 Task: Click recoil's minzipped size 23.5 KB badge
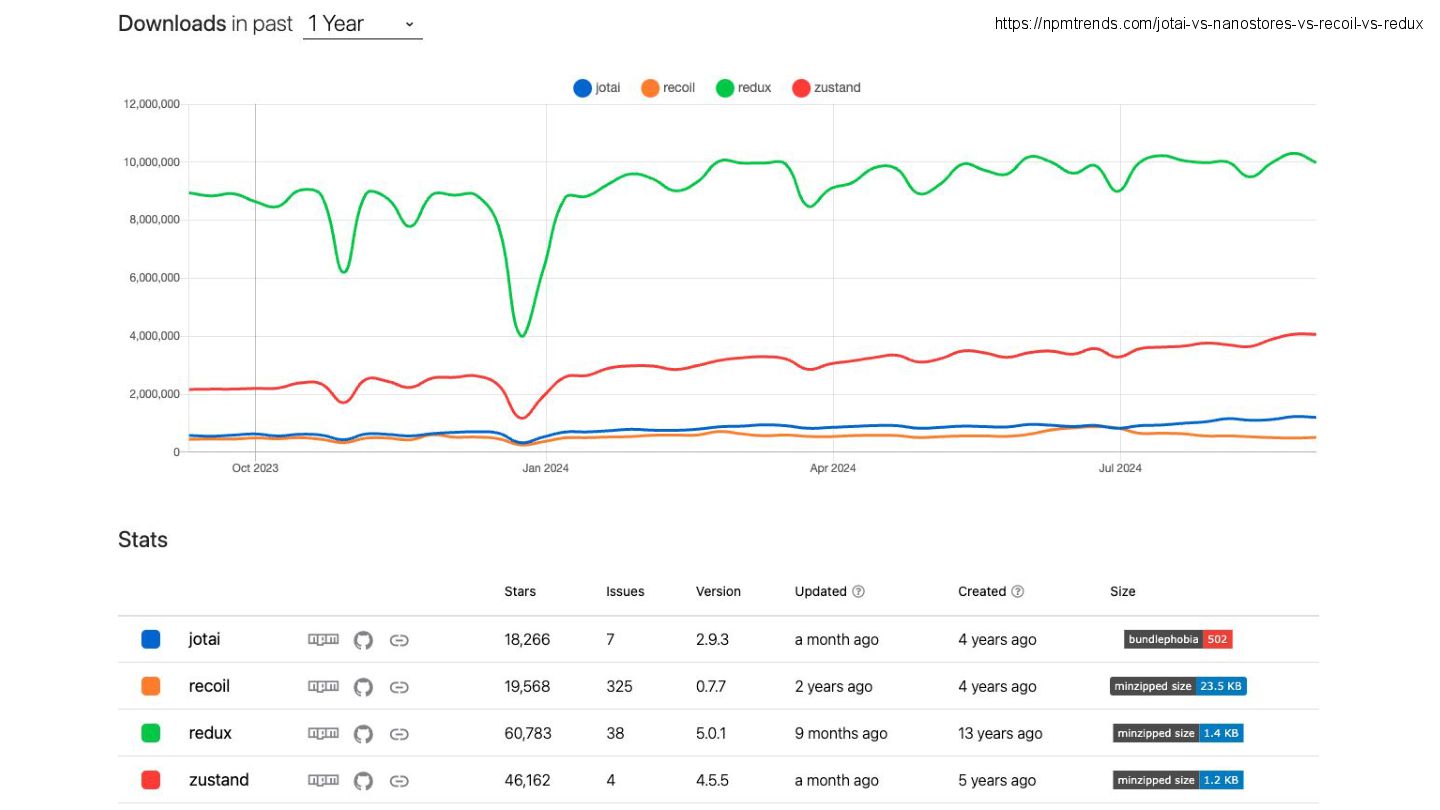(x=1178, y=687)
